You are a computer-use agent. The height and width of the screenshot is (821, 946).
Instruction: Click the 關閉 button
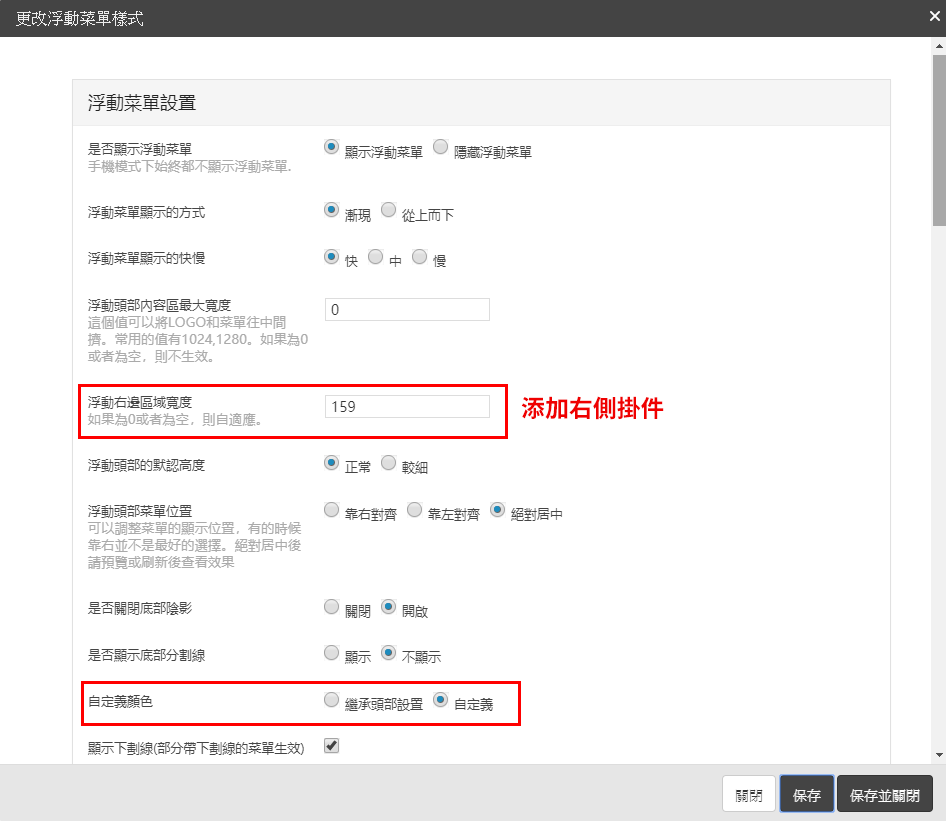749,794
